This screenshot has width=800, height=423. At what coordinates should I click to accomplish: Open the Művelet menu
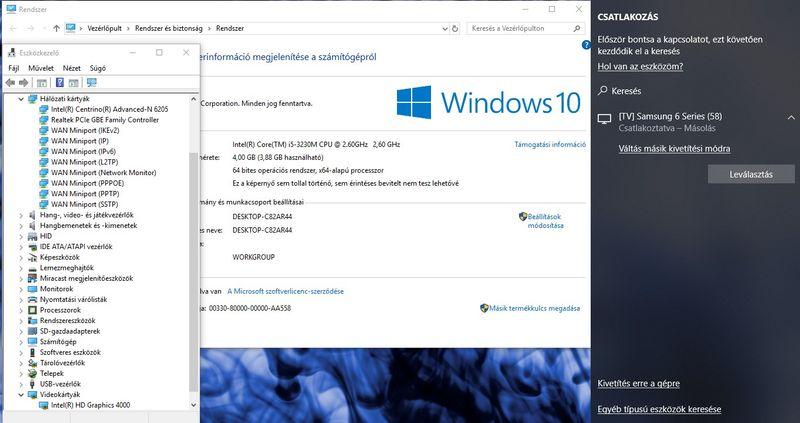pos(41,68)
